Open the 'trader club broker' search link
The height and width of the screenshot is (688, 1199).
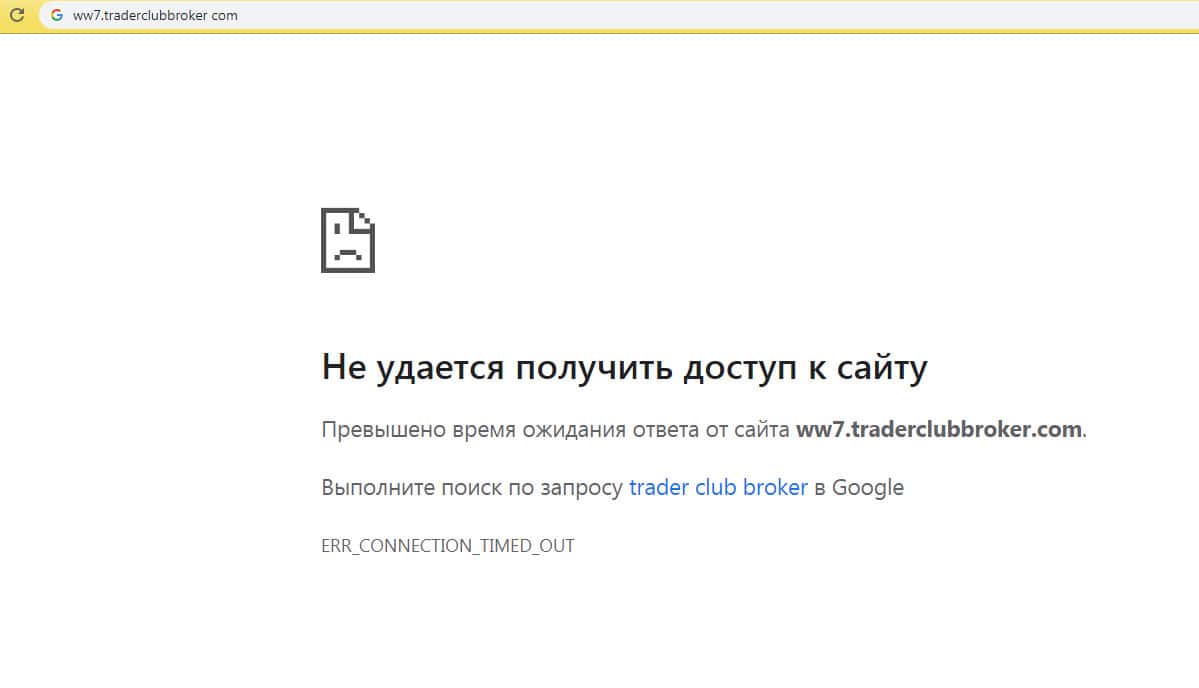718,488
